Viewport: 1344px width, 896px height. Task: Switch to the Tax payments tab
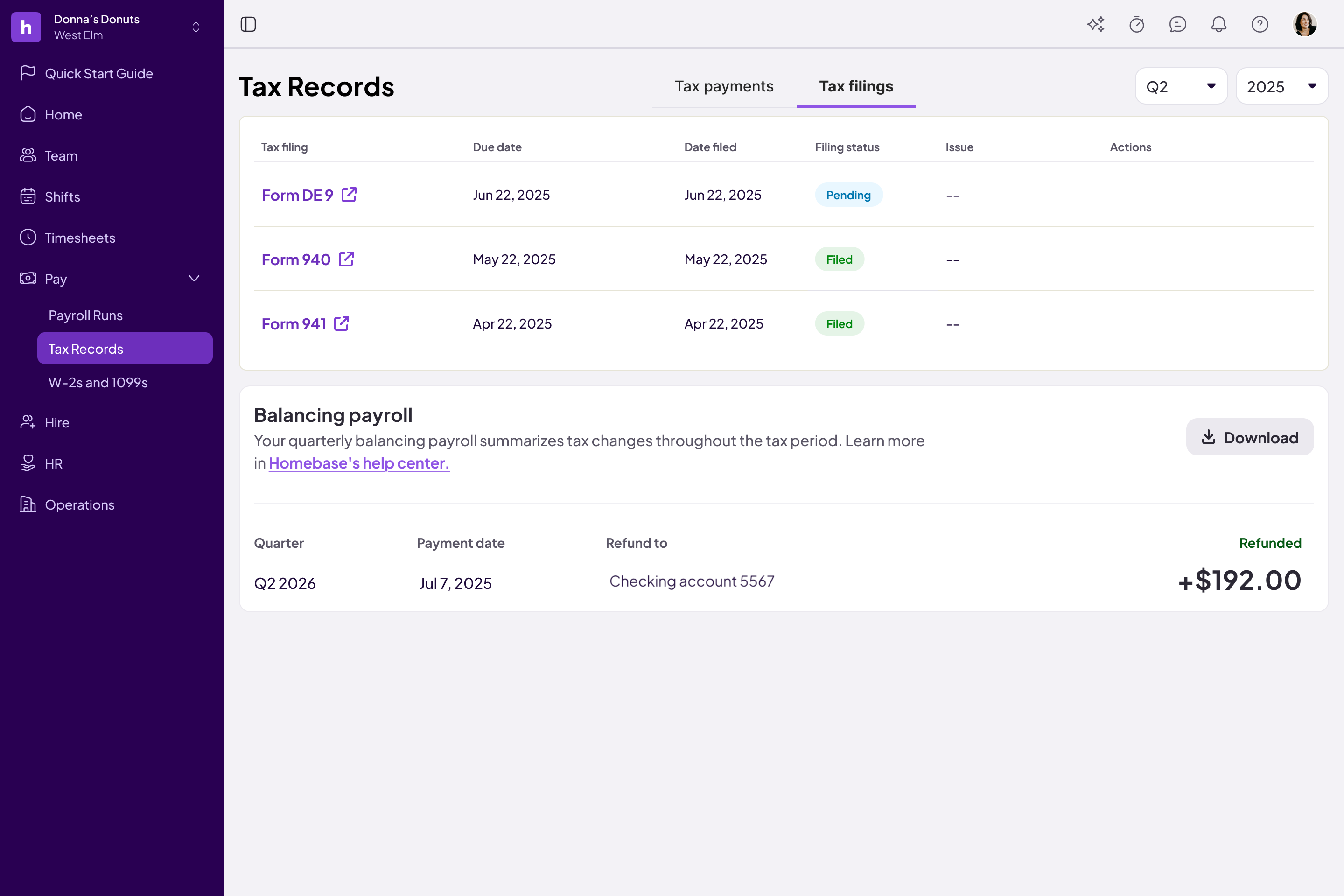pyautogui.click(x=724, y=86)
